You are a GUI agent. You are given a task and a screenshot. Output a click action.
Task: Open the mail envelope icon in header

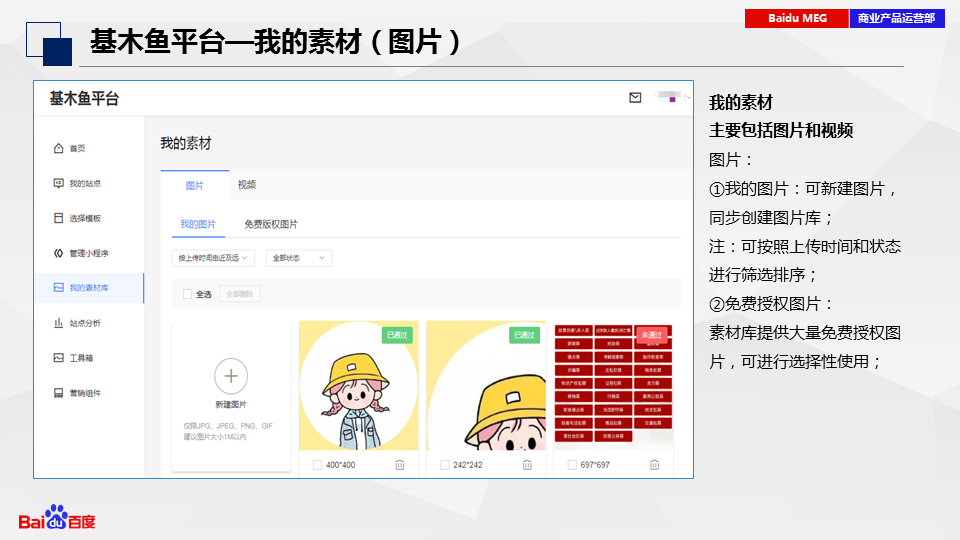(635, 97)
